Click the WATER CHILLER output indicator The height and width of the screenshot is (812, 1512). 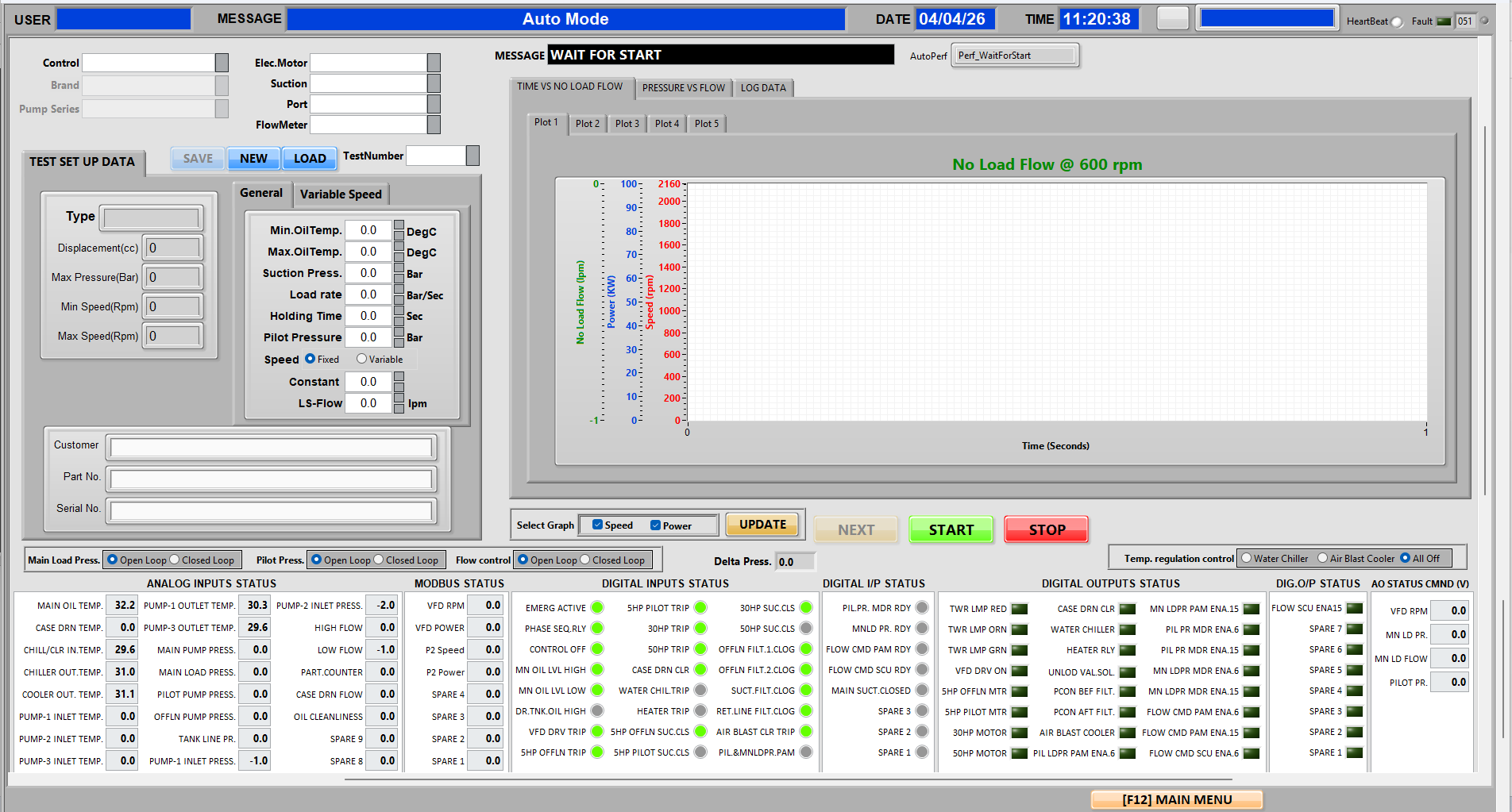click(x=1128, y=629)
